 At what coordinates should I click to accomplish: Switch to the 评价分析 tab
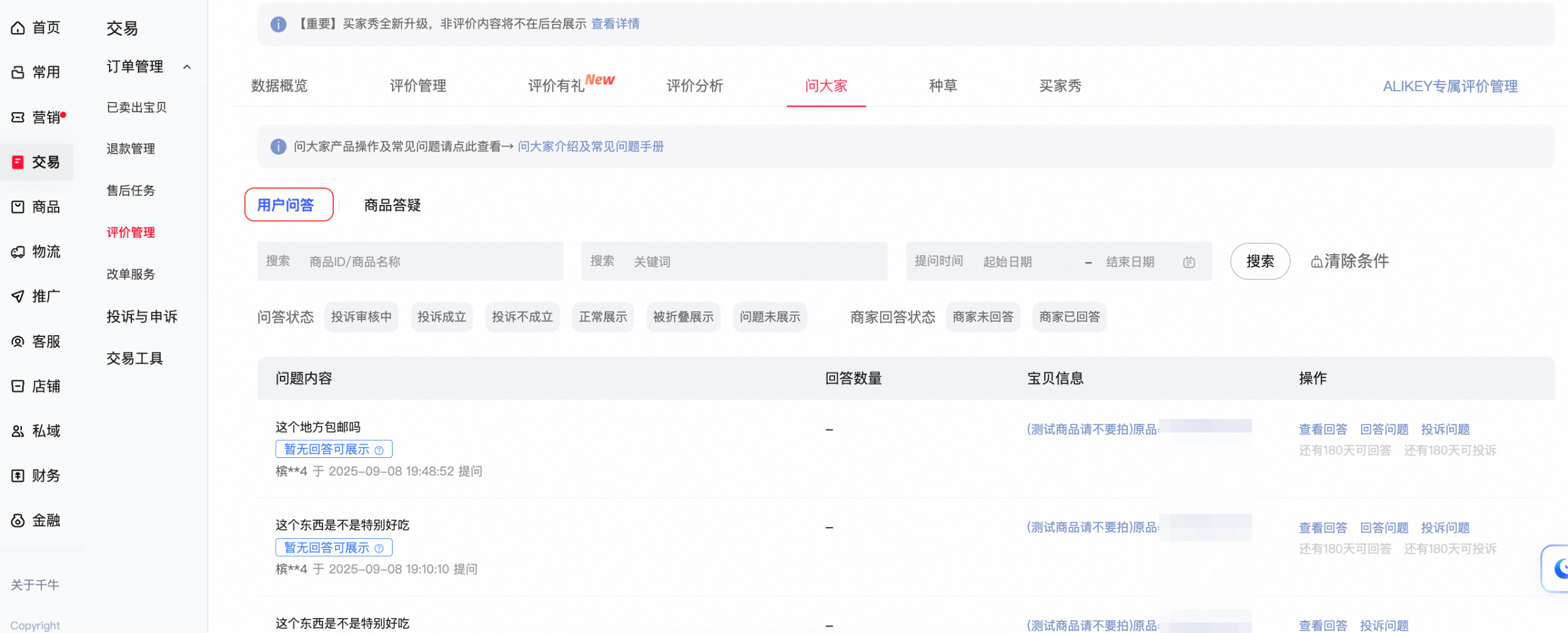(x=695, y=86)
